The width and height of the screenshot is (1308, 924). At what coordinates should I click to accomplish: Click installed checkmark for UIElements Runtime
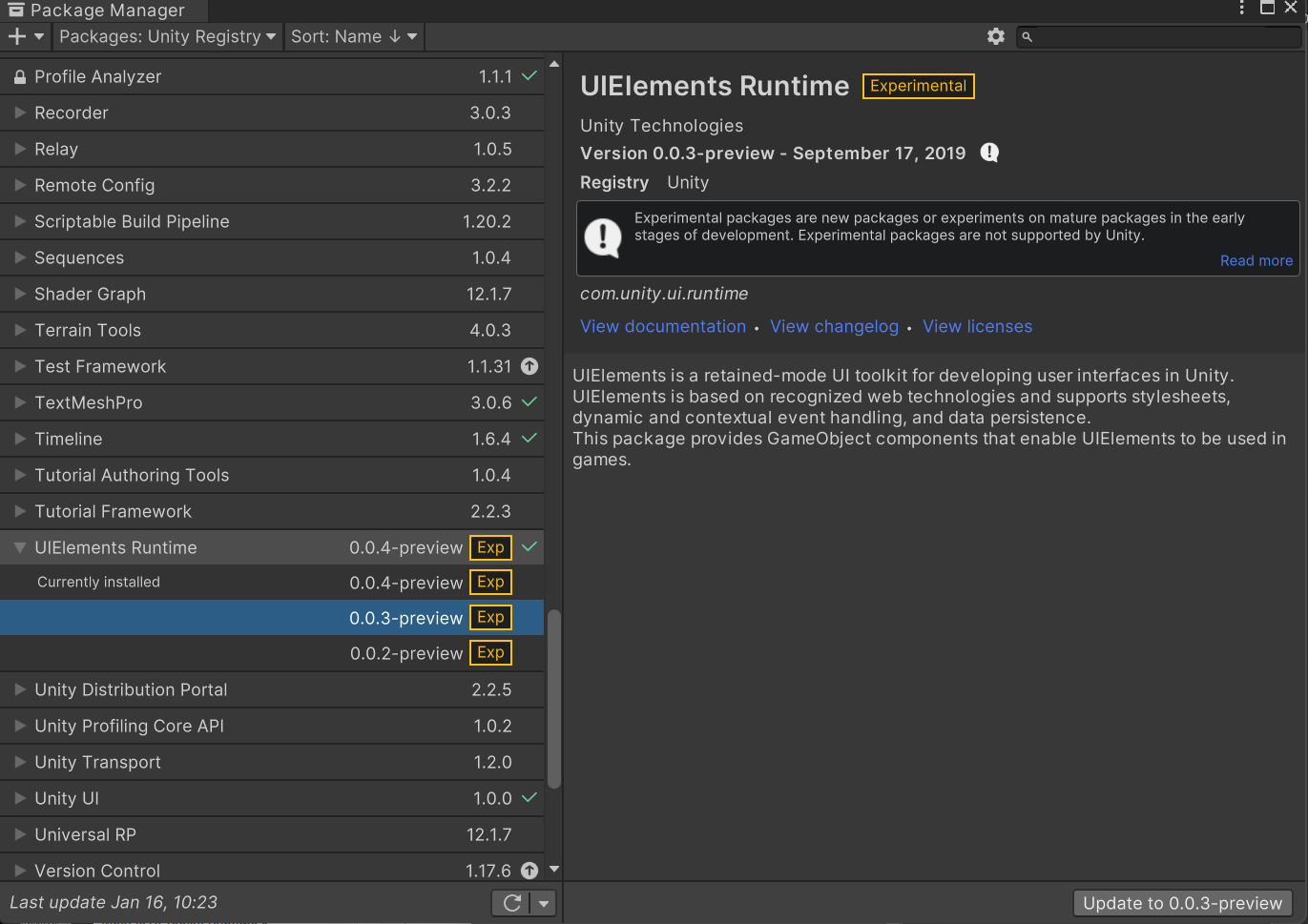(x=529, y=546)
